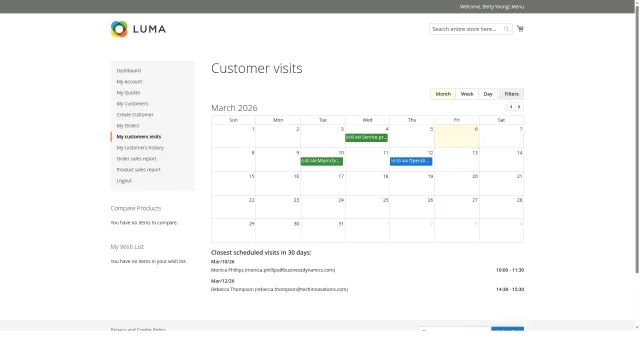Click the search magnifier icon

pos(506,29)
